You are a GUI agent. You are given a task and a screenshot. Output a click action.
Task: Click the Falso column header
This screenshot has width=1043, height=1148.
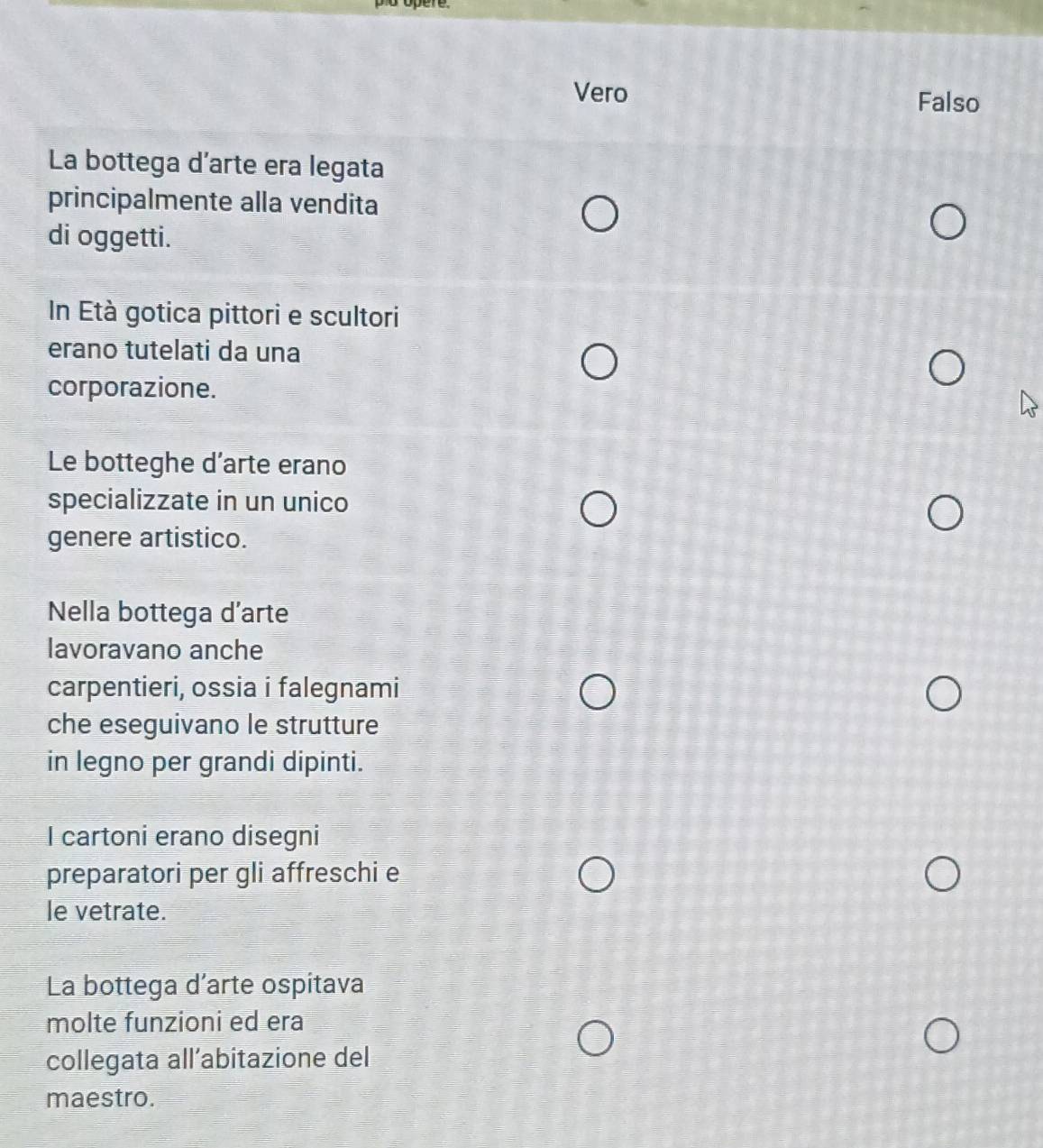click(948, 103)
